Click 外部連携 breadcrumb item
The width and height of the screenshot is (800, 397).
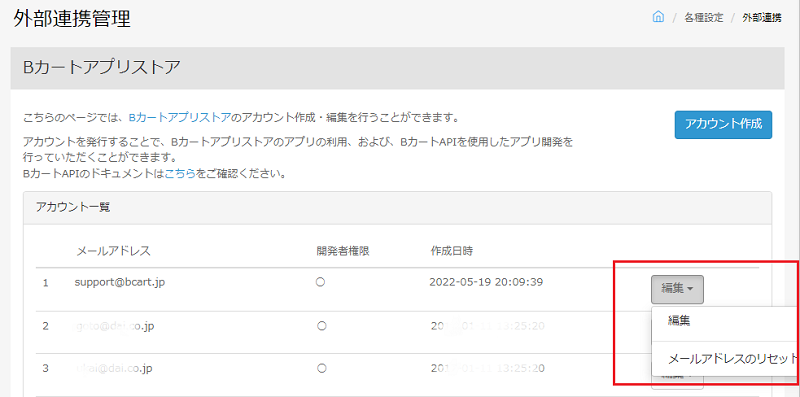(761, 18)
